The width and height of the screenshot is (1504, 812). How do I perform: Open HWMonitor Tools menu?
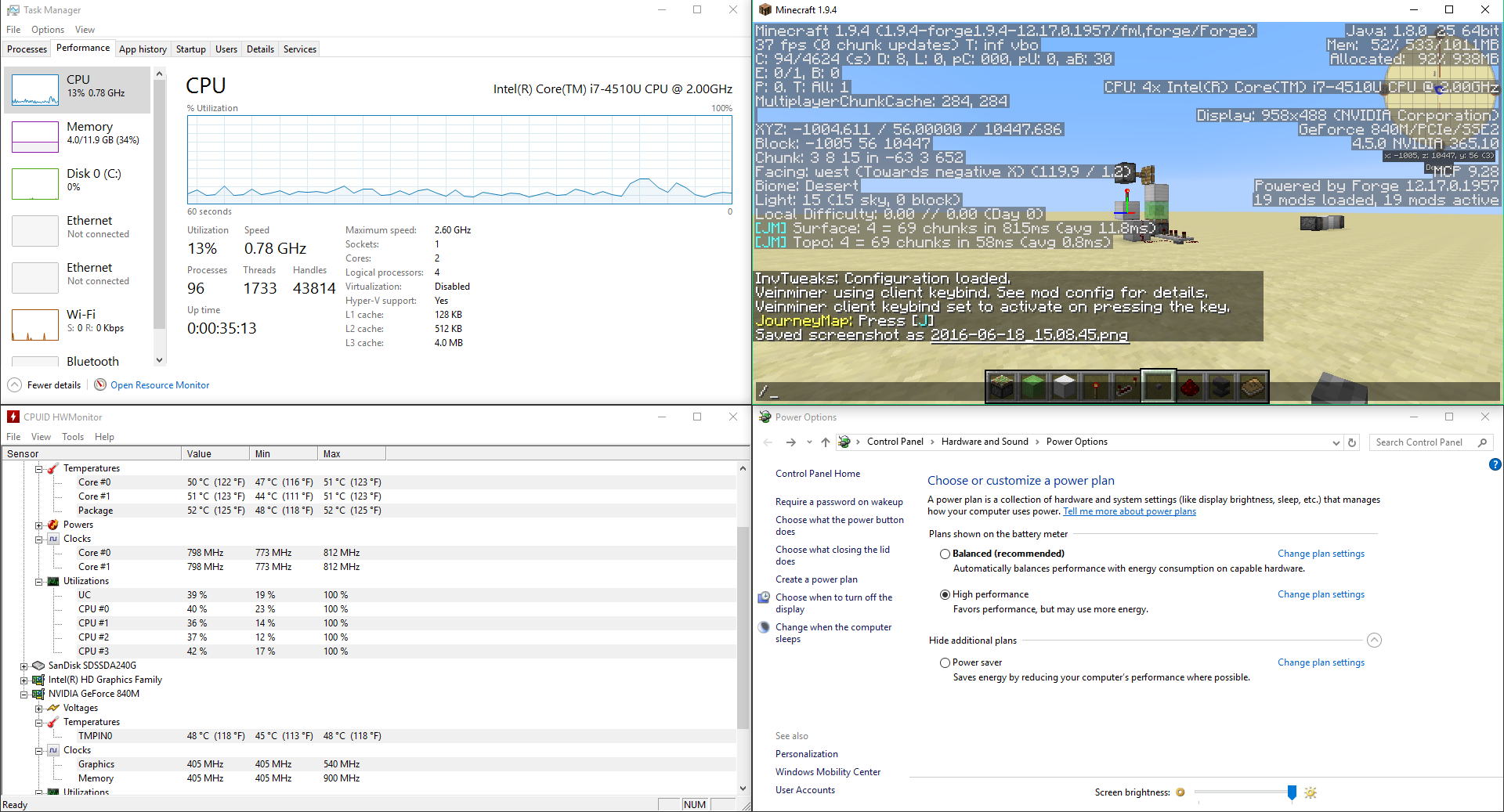[73, 437]
